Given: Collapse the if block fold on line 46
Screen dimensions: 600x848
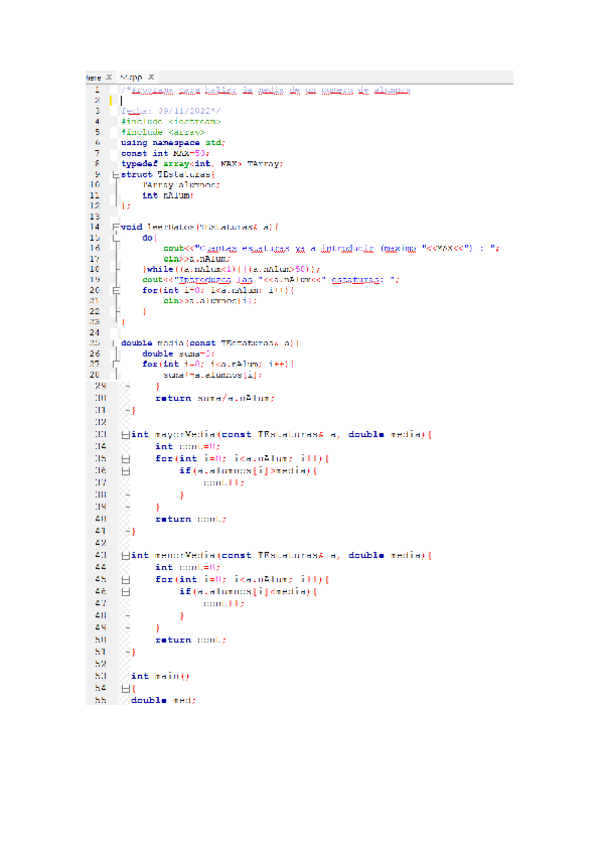Looking at the screenshot, I should pyautogui.click(x=126, y=592).
